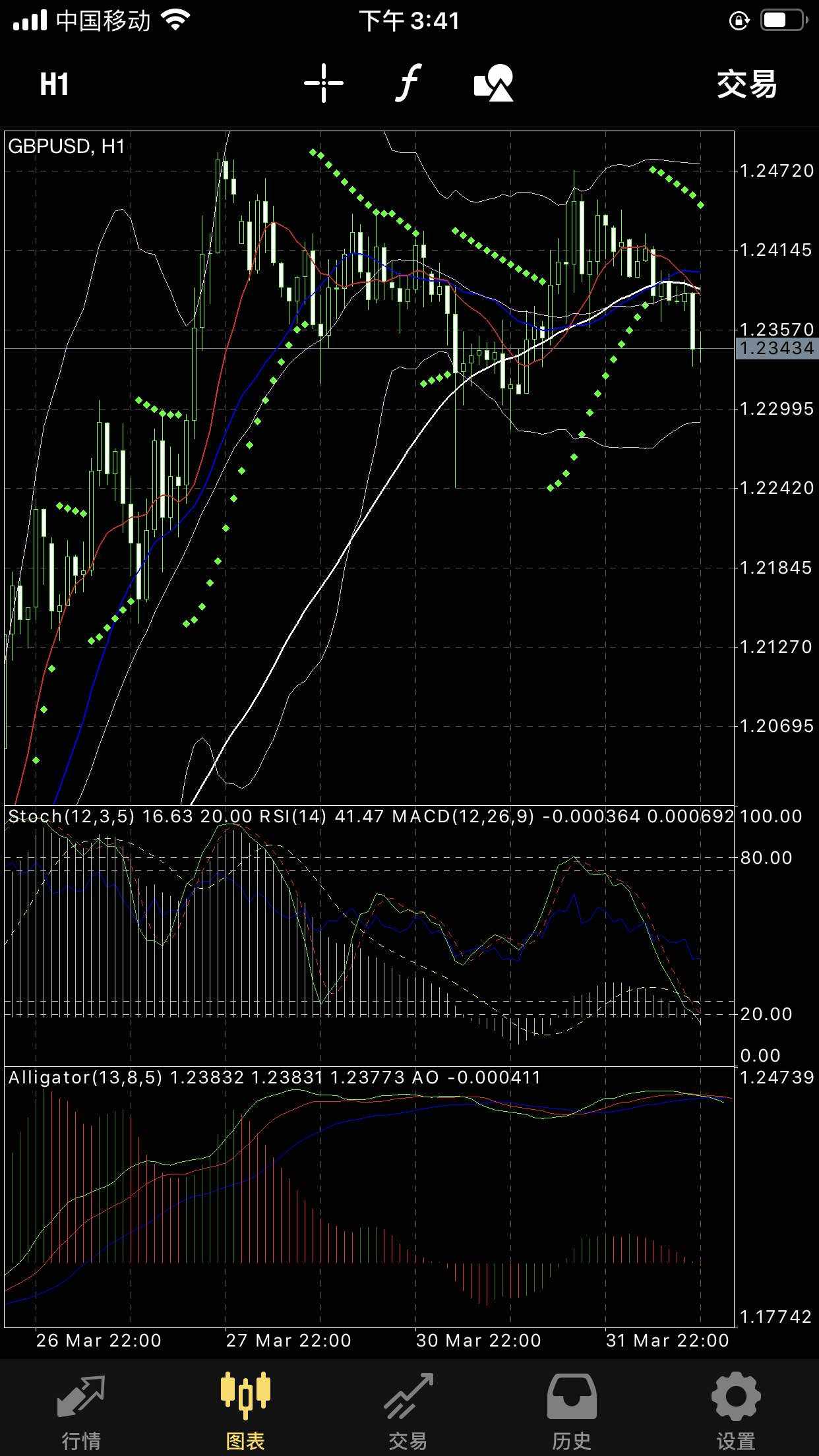Tap the 30 Mar 22:00 time label

coord(479,1341)
